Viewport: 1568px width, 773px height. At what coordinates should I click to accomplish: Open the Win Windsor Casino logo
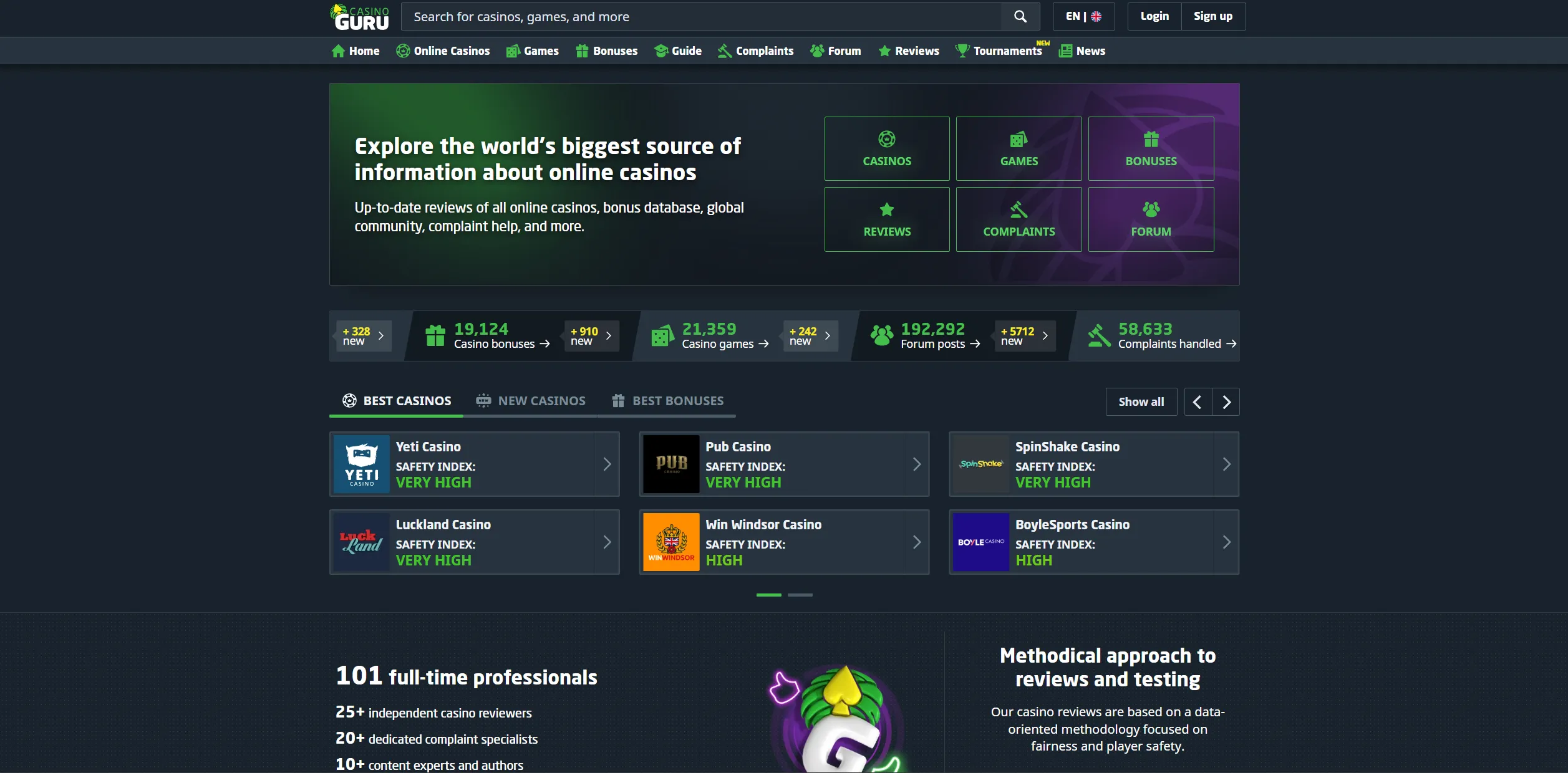point(671,542)
